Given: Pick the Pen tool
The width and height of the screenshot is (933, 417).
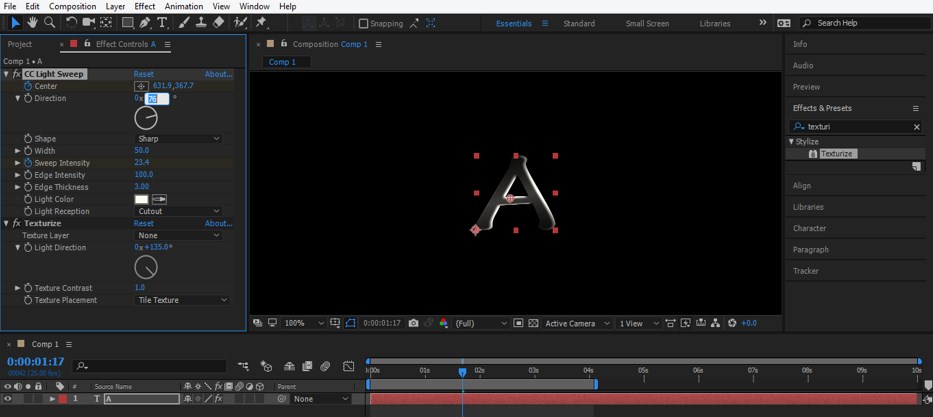Looking at the screenshot, I should (x=145, y=22).
